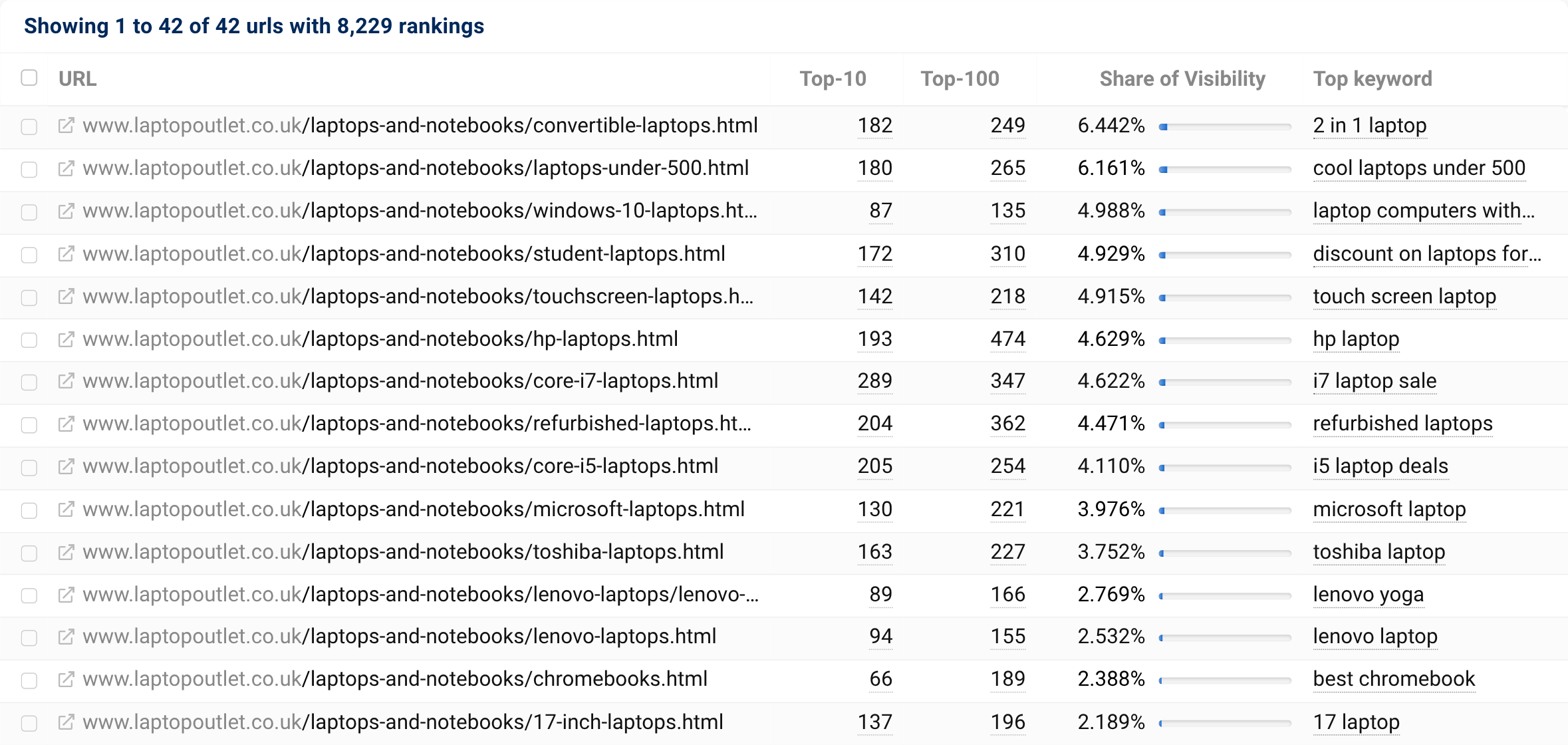
Task: Click the 'refurbished laptops' top keyword link
Action: [x=1402, y=424]
